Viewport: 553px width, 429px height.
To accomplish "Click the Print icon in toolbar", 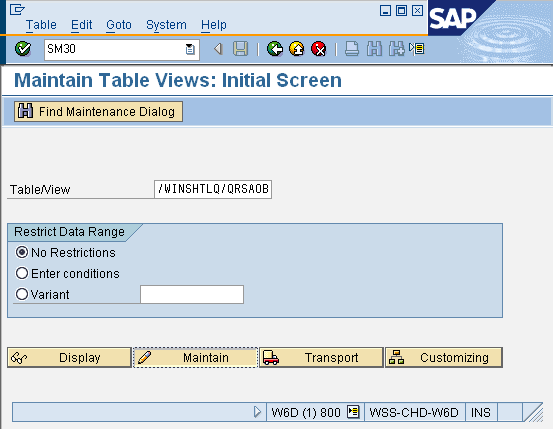I will 352,49.
